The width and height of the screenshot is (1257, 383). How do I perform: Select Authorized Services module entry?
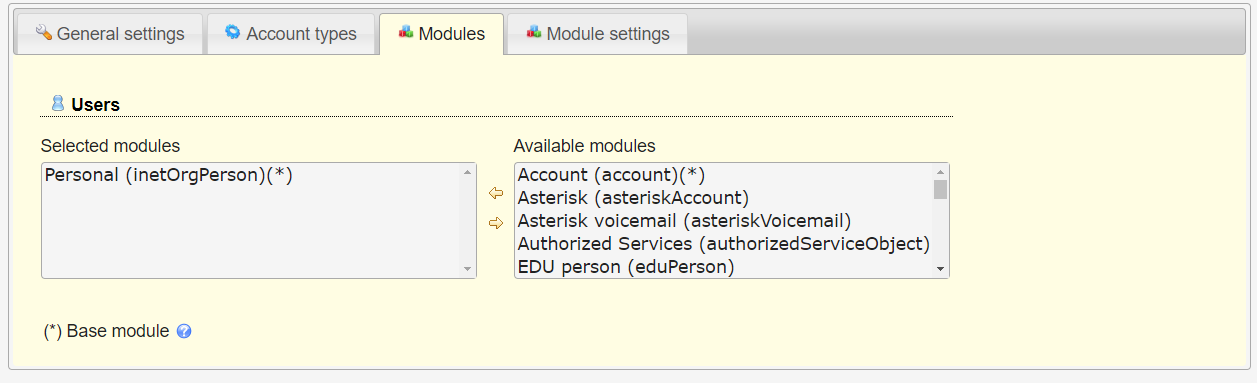pyautogui.click(x=724, y=244)
